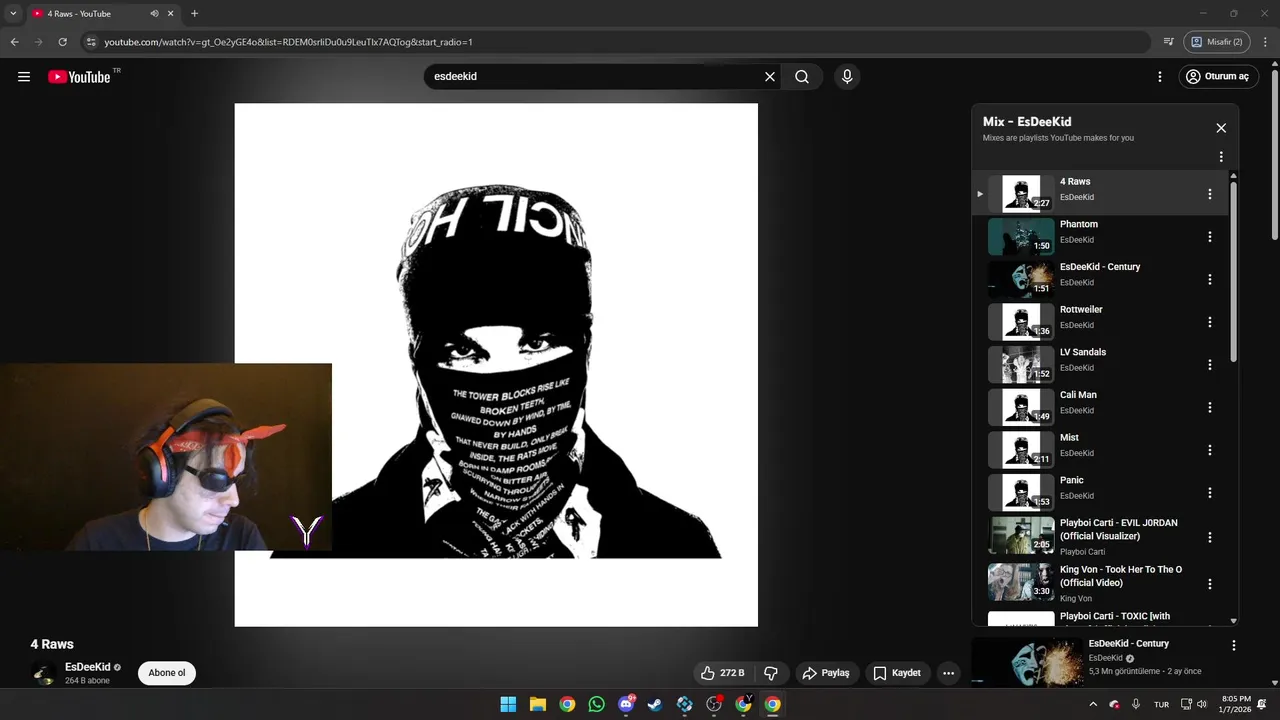Click the Oturum aç sign-in button
This screenshot has width=1280, height=720.
click(1217, 77)
